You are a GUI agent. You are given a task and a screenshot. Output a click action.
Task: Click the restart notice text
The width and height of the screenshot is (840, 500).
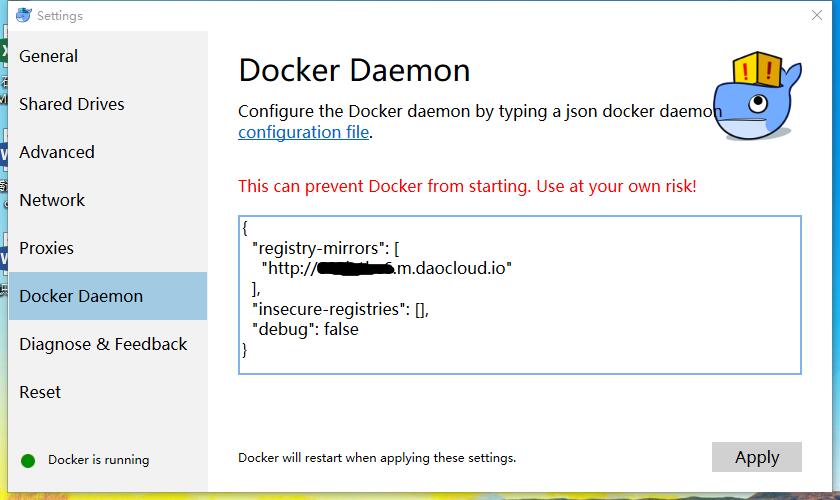point(377,458)
